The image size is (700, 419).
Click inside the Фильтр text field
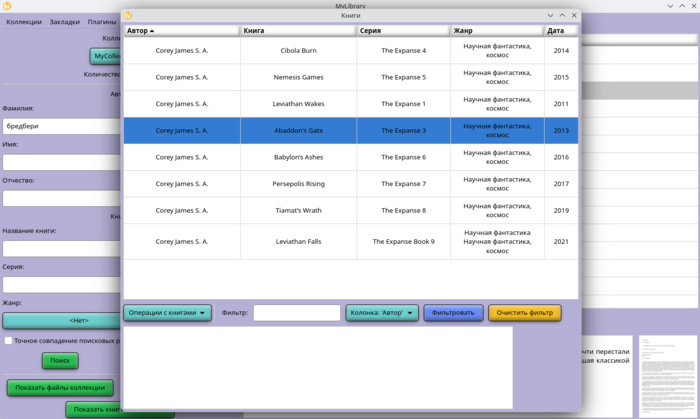click(x=296, y=313)
